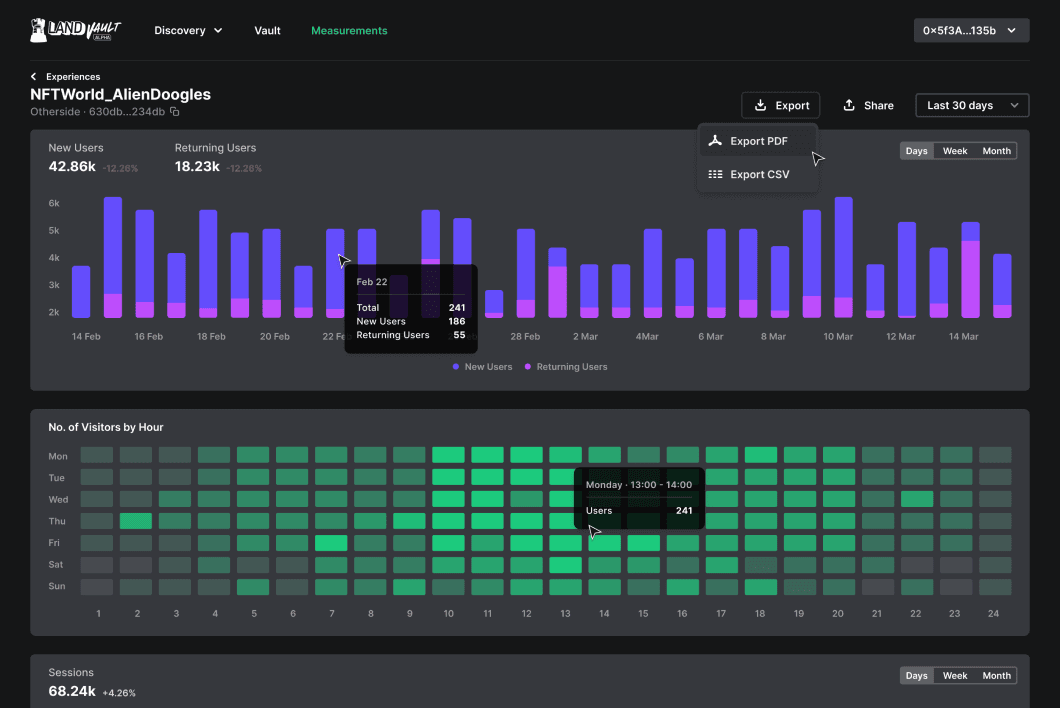Screen dimensions: 1060x708
Task: Click the 6k y-axis label
Action: pos(54,203)
